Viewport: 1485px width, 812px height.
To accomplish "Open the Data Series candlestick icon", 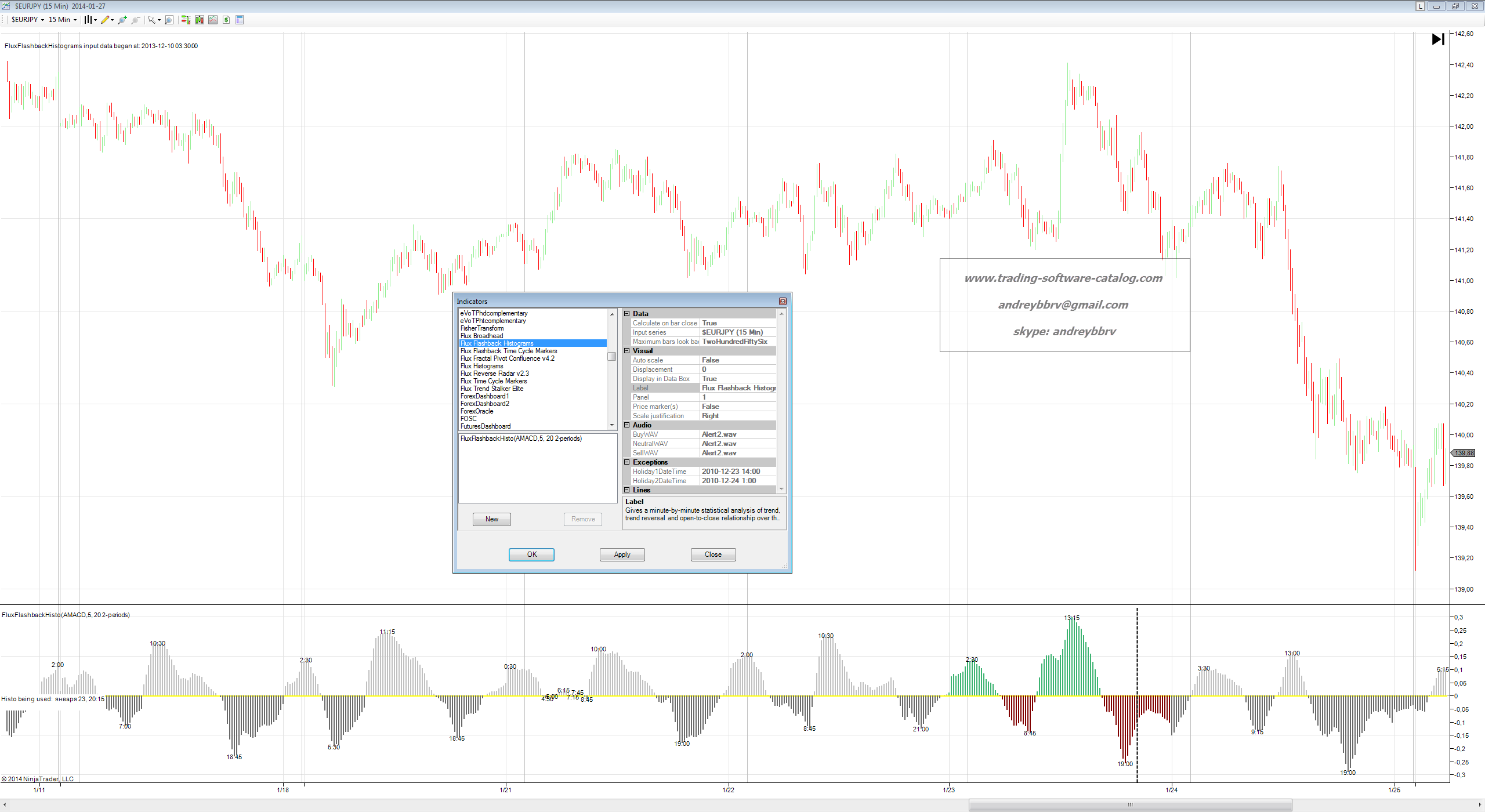I will [200, 20].
